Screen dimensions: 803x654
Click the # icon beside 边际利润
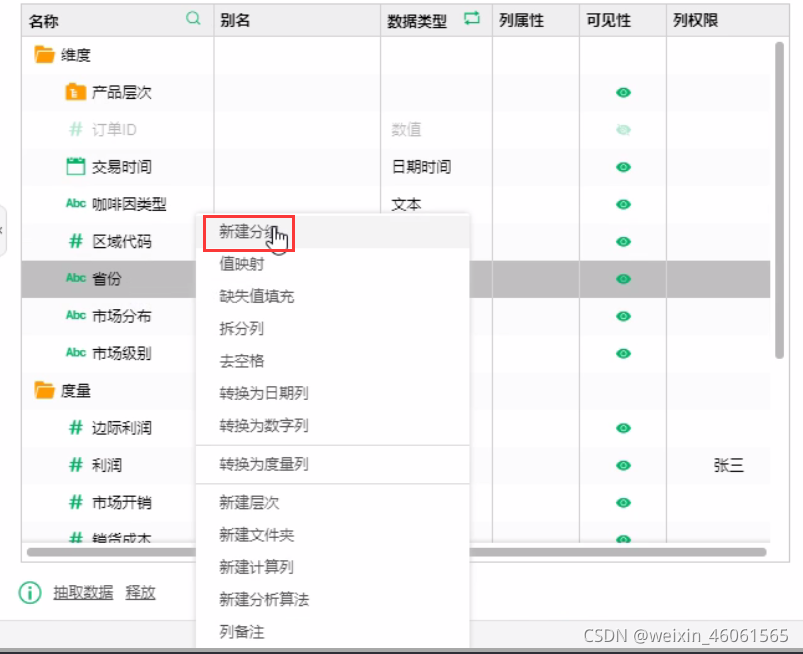coord(74,428)
